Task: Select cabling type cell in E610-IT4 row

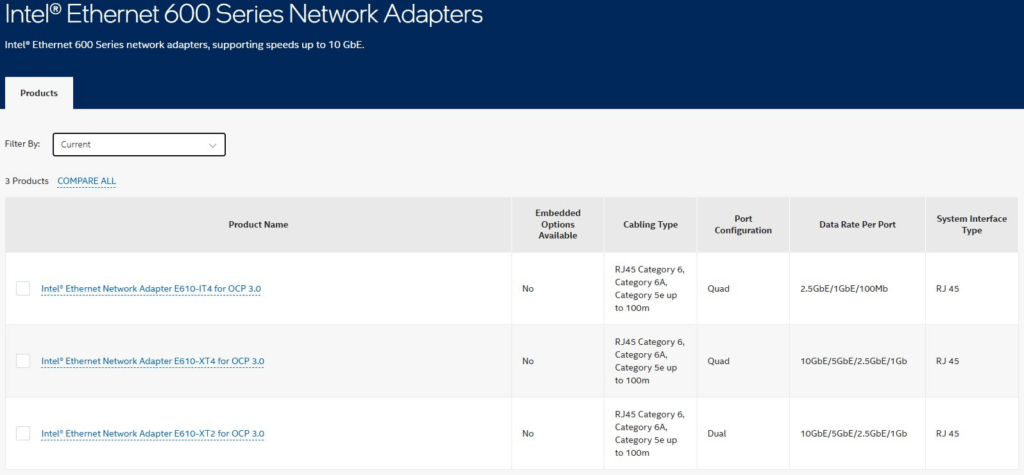Action: (650, 288)
